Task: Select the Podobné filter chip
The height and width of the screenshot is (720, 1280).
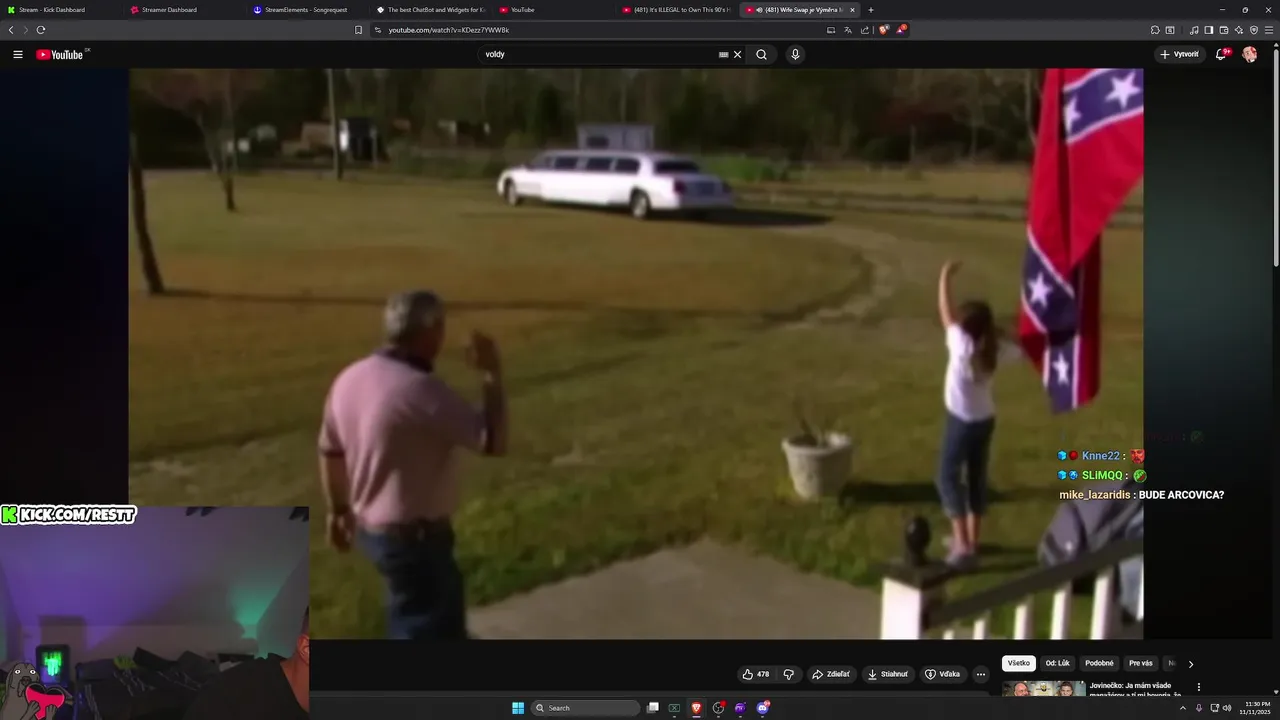Action: tap(1099, 663)
